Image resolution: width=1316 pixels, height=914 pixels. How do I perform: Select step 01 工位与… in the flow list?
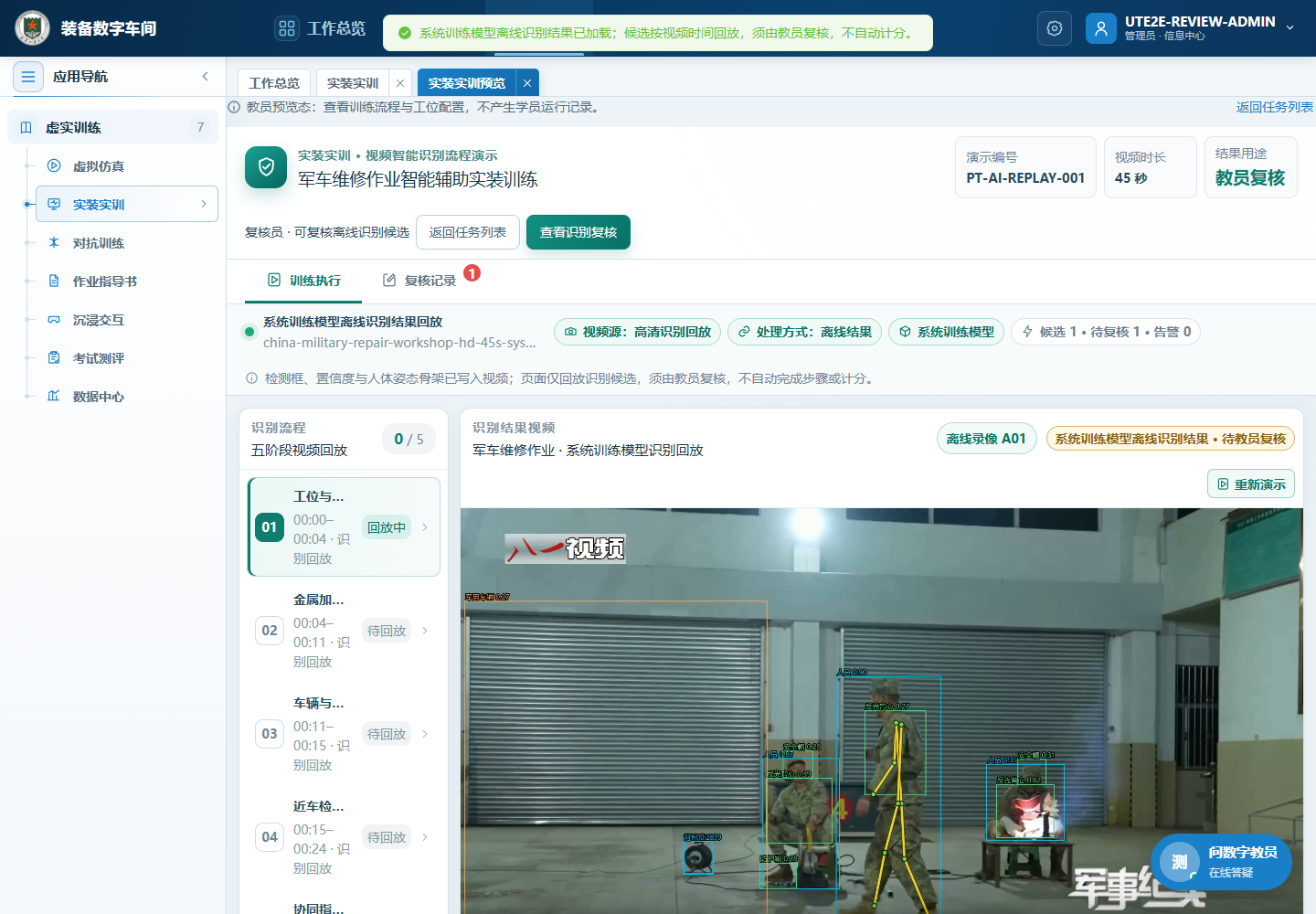tap(344, 527)
